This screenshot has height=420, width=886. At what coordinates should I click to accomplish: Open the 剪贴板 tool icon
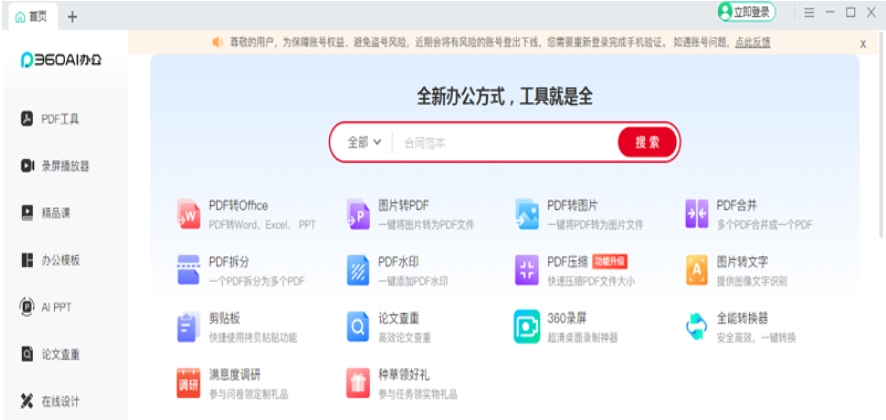[189, 327]
